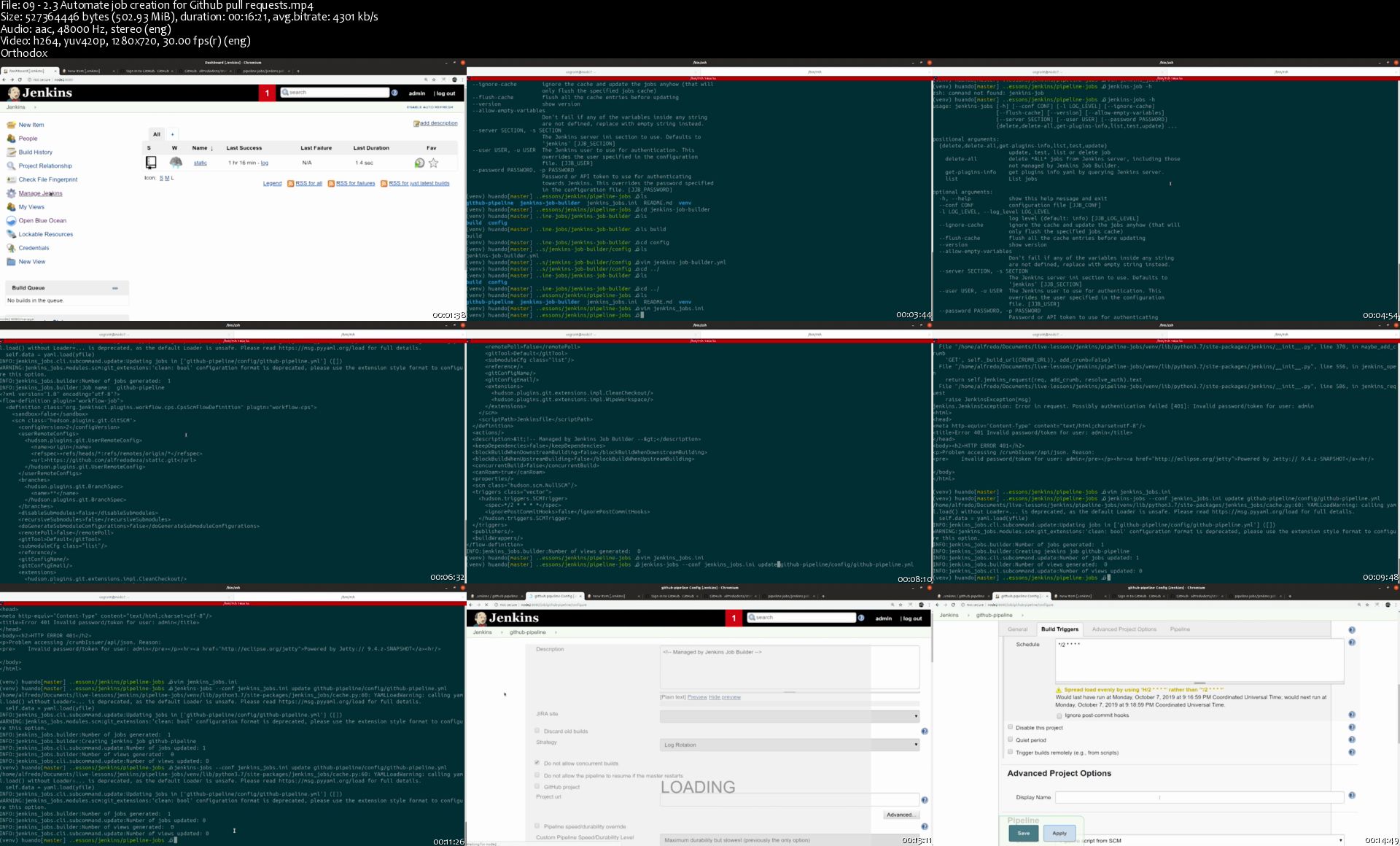Screen dimensions: 1400x846
Task: Open the JIRA site dropdown
Action: (790, 716)
